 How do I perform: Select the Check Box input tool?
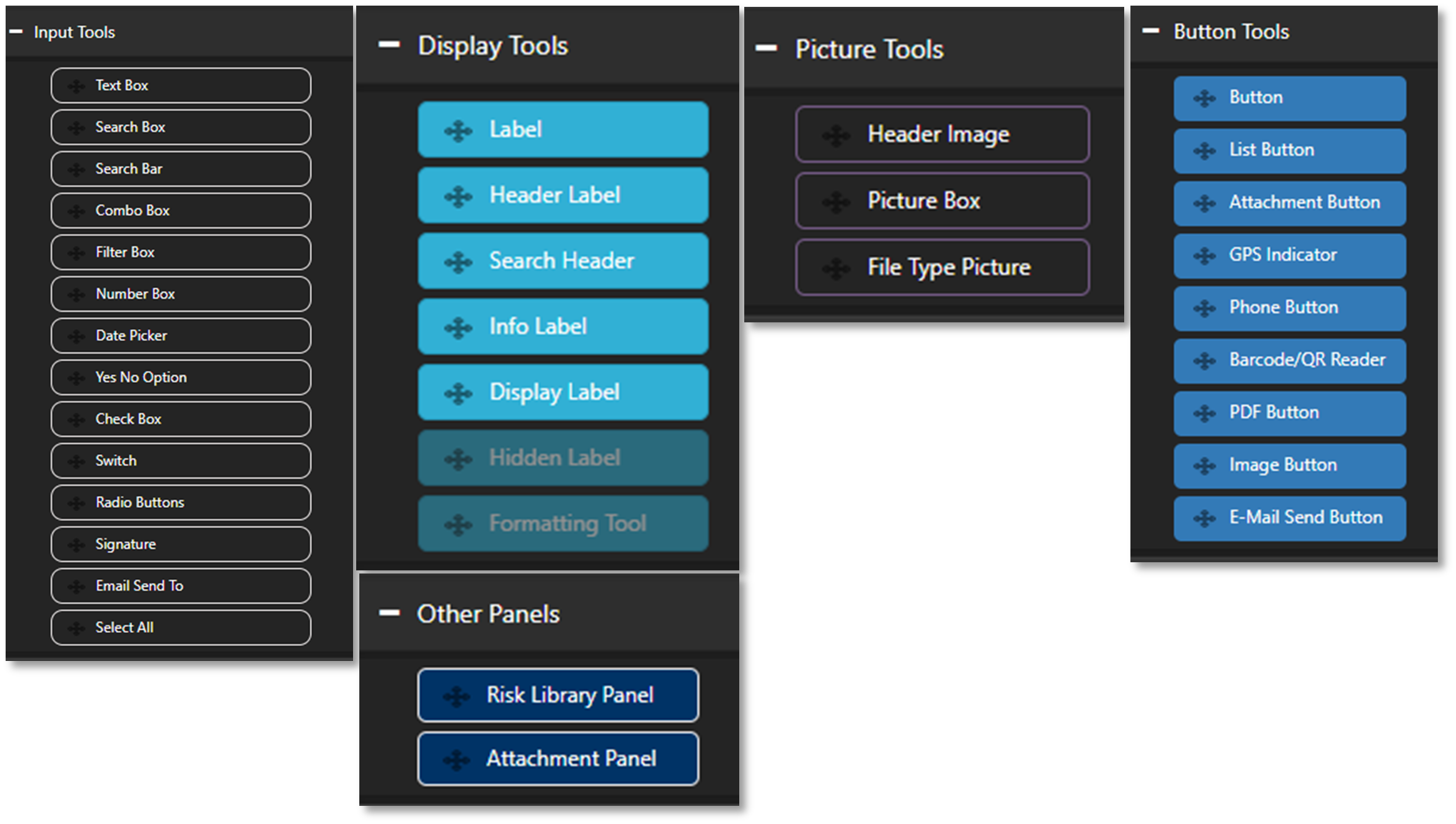coord(181,419)
